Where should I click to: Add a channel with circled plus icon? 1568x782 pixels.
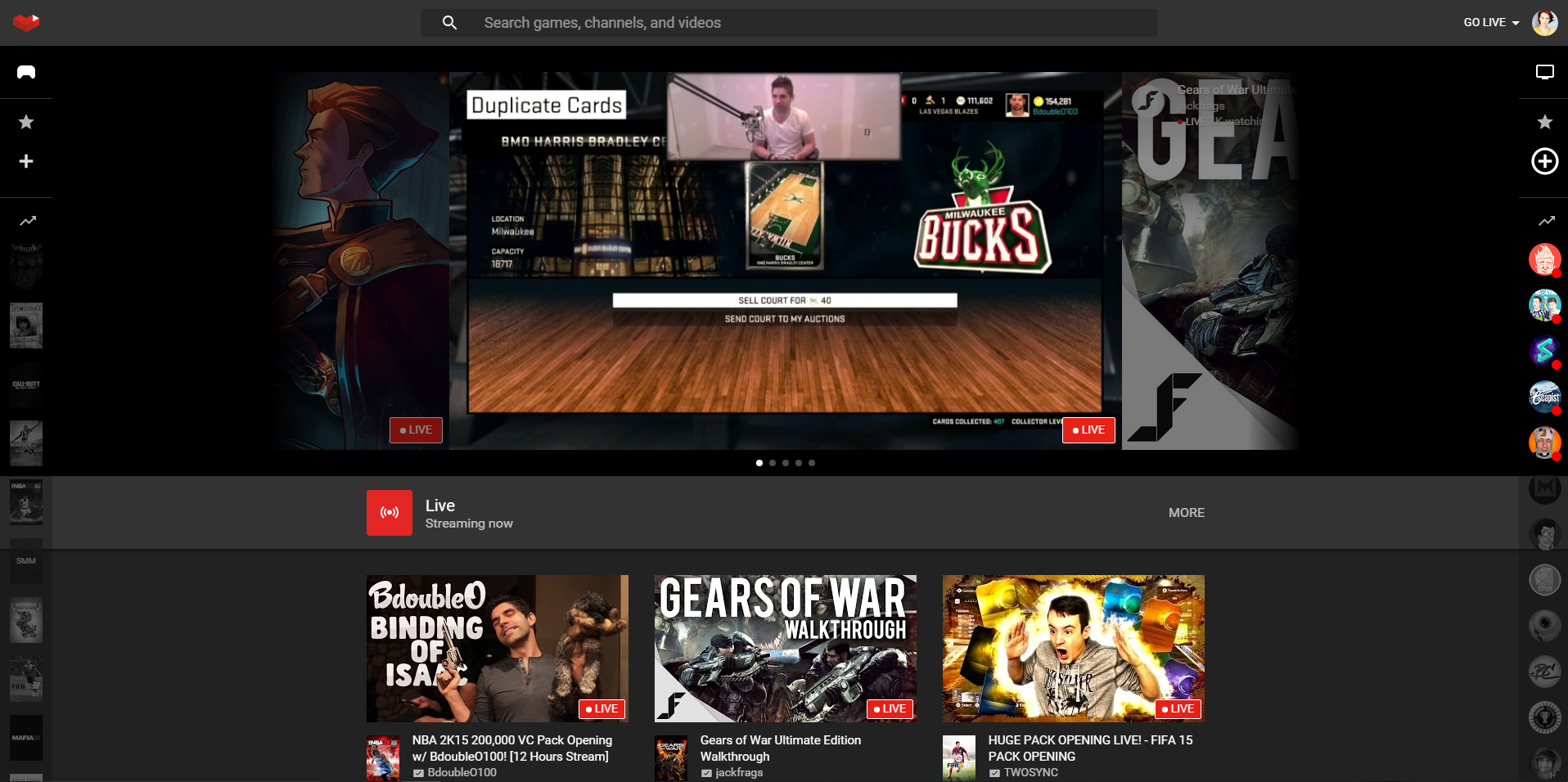1544,161
